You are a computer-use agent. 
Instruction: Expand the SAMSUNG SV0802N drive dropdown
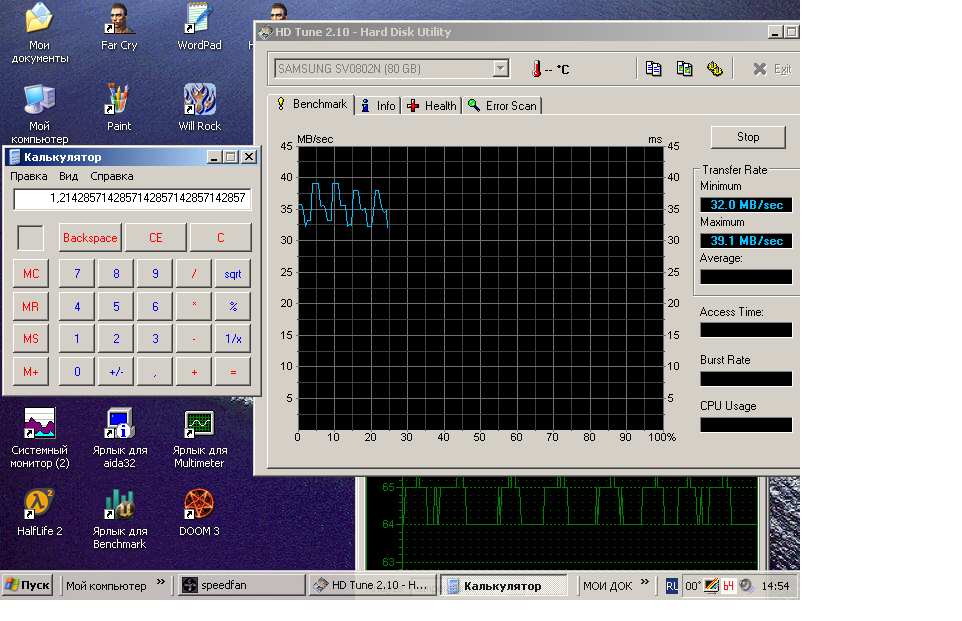pyautogui.click(x=500, y=69)
